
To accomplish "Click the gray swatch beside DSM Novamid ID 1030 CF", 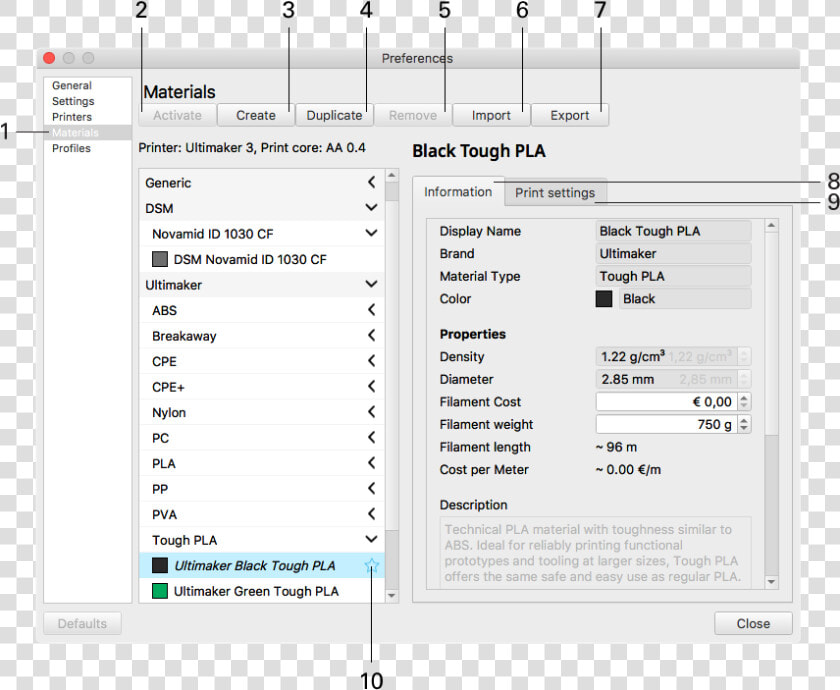I will 160,259.
